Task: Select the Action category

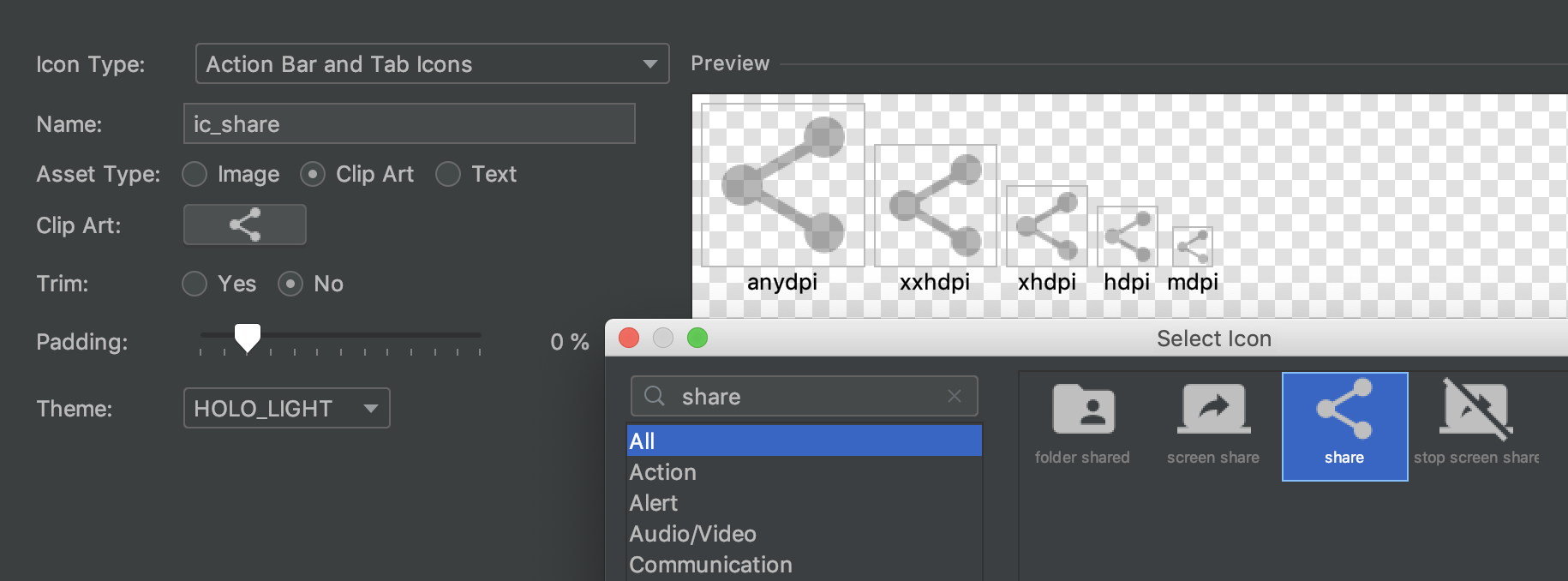Action: 805,472
